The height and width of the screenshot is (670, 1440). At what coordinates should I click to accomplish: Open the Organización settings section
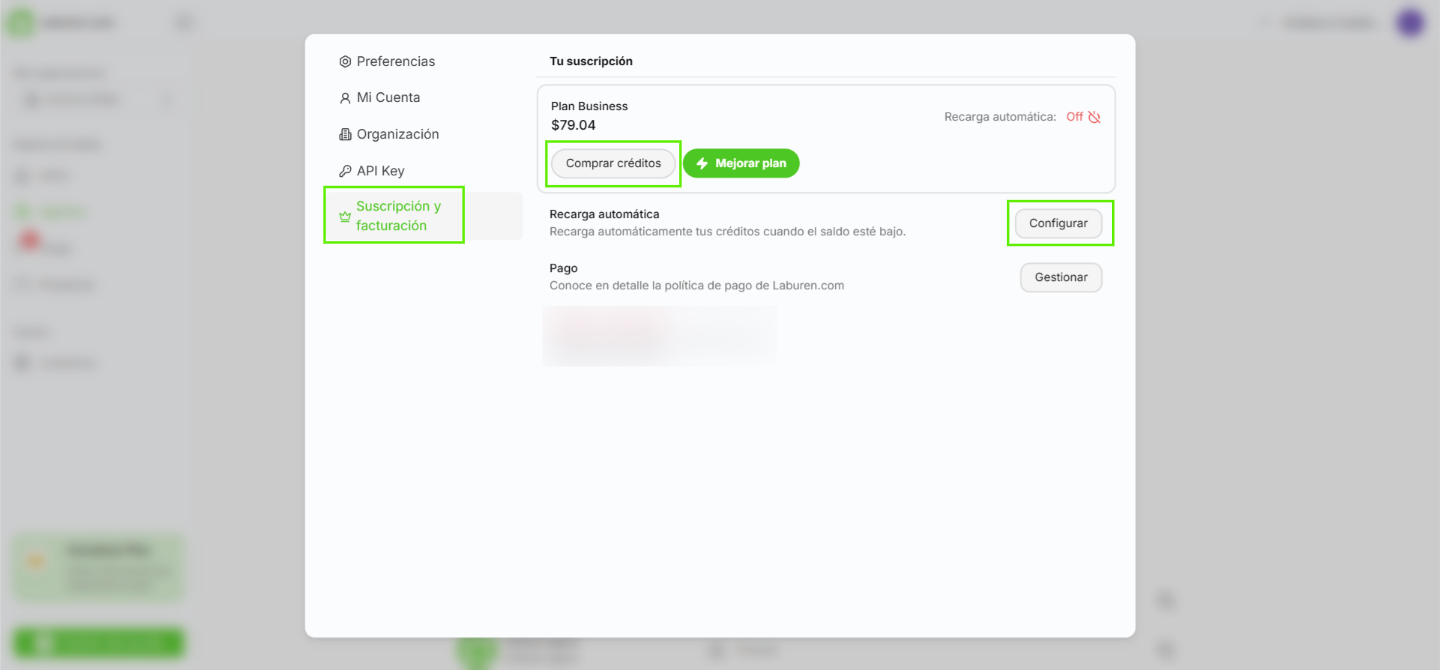397,134
